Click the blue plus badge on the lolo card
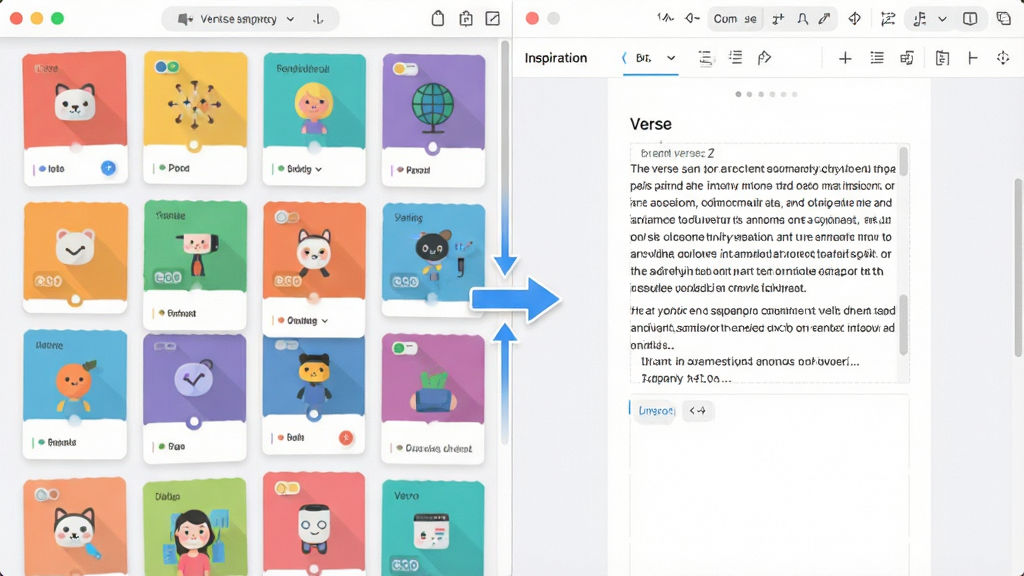1024x576 pixels. (x=108, y=168)
